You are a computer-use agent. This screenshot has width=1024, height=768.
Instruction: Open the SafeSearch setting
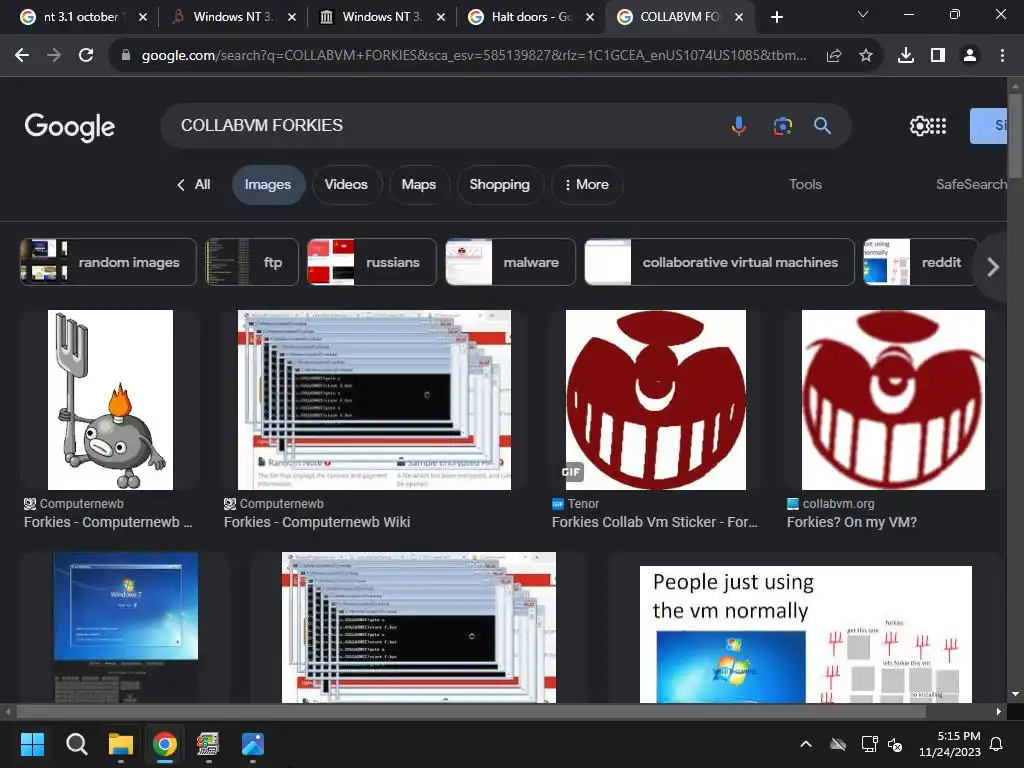972,185
